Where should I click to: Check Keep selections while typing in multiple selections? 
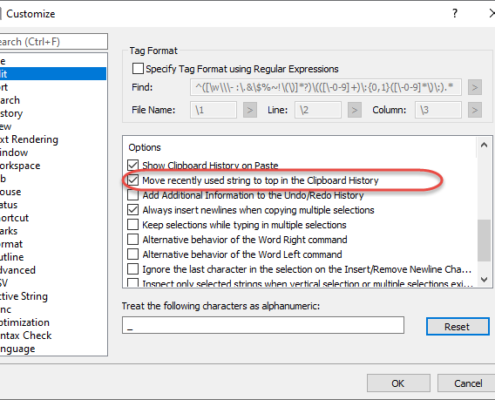[133, 225]
